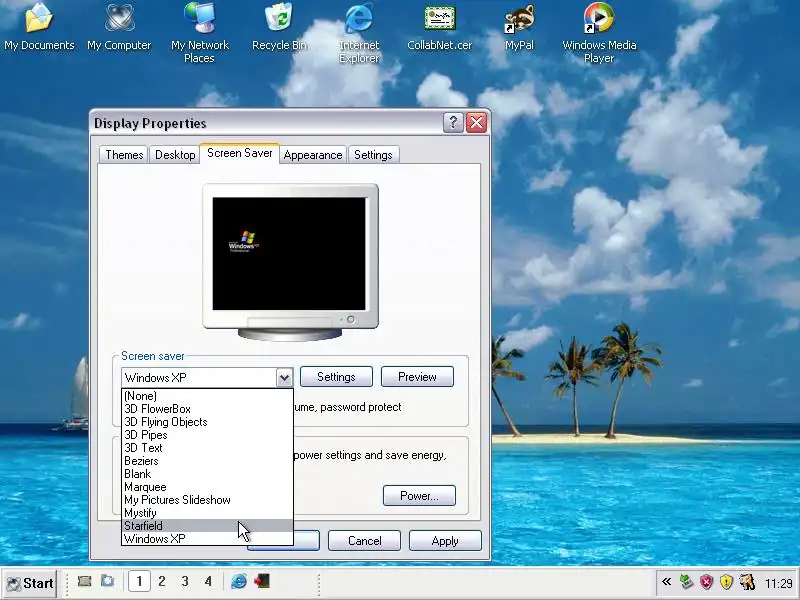Choose Windows XP option in dropdown list

[207, 539]
